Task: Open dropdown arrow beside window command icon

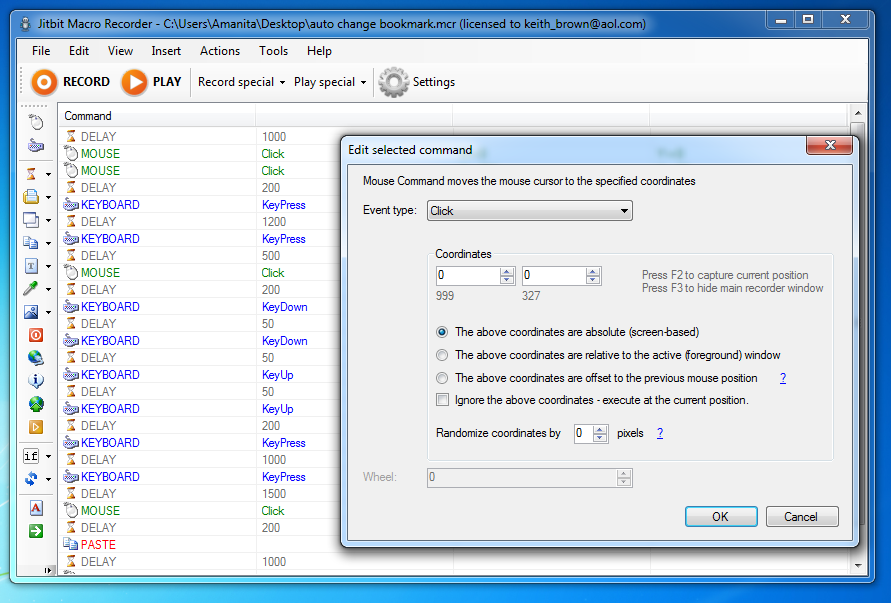Action: pyautogui.click(x=48, y=220)
